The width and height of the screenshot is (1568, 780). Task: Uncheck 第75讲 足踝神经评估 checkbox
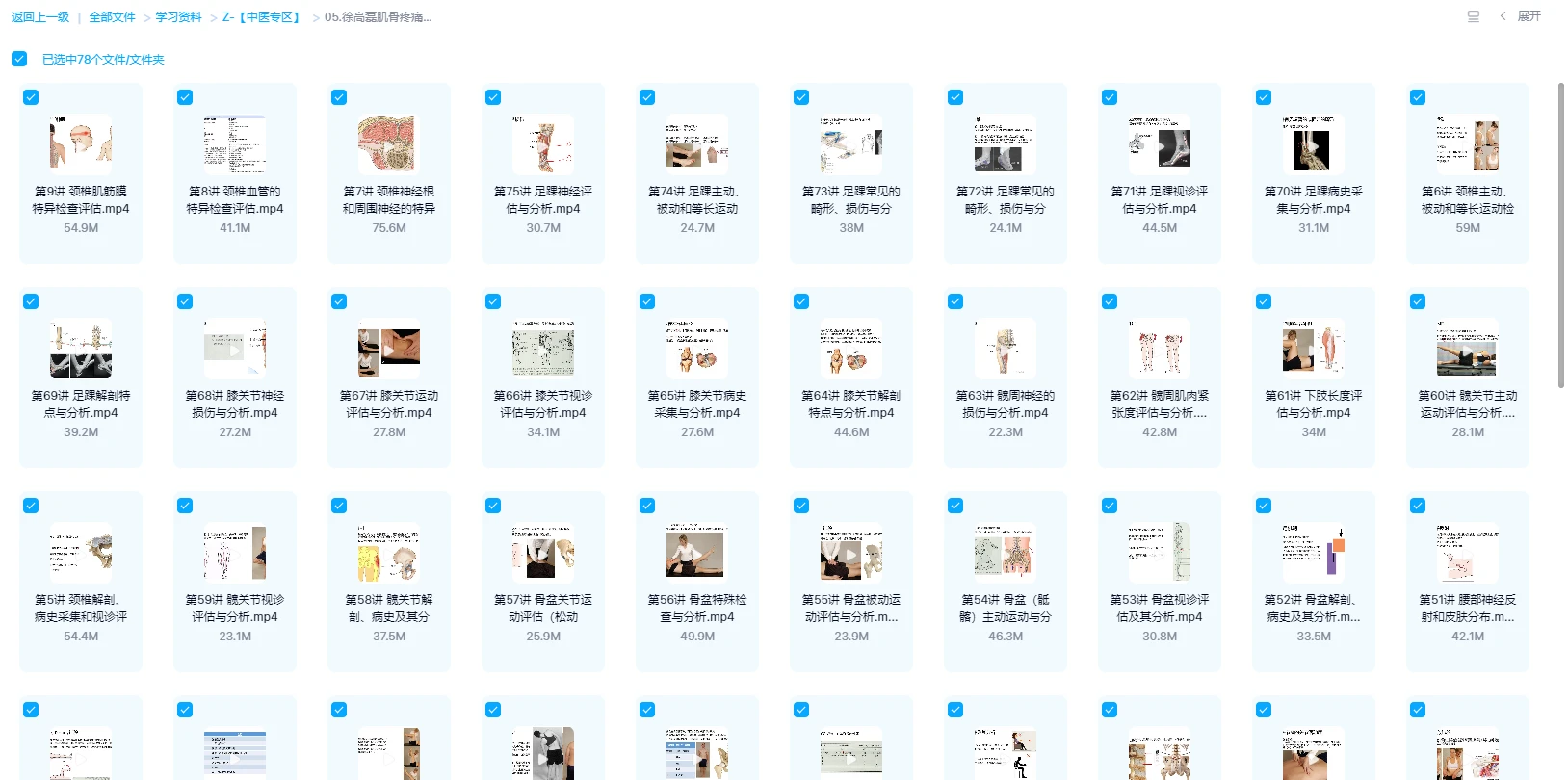(493, 97)
